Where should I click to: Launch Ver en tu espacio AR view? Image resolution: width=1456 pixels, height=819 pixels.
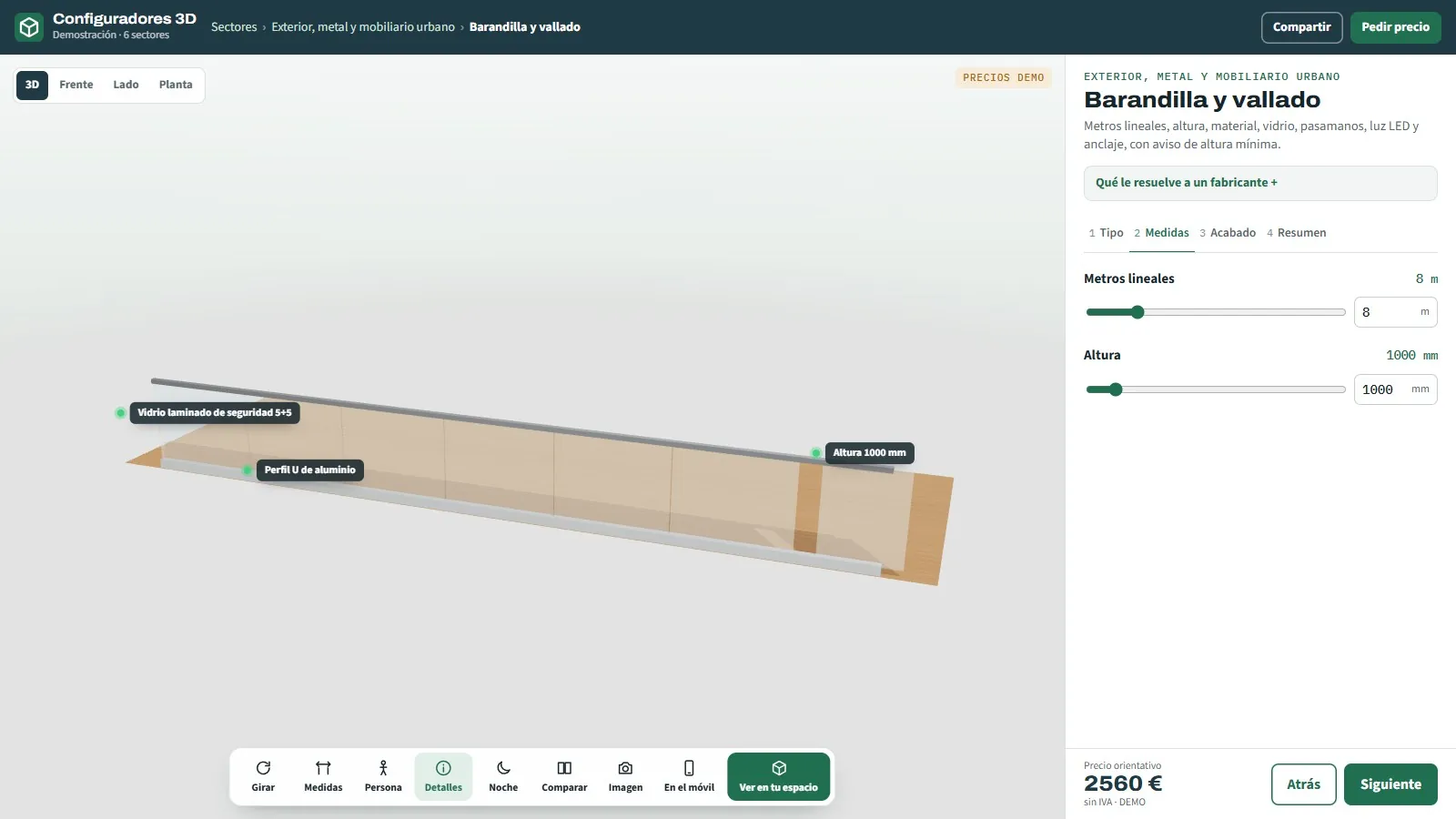click(778, 776)
